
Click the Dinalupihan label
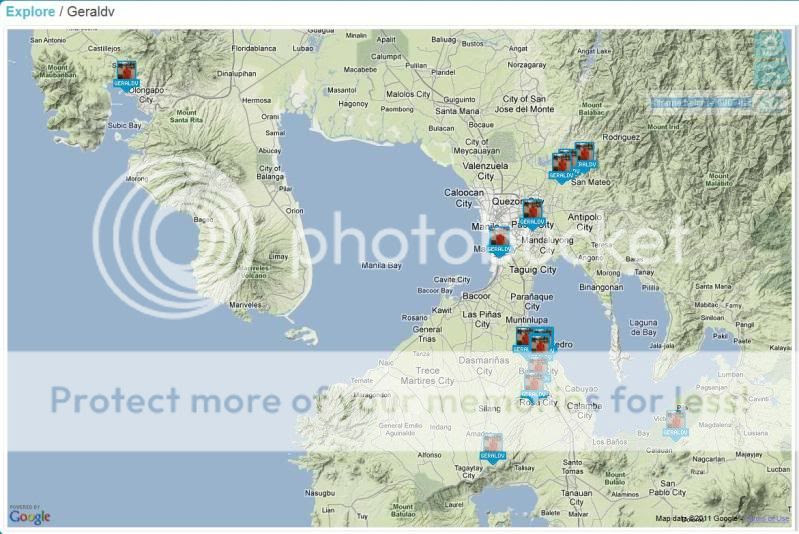[237, 73]
